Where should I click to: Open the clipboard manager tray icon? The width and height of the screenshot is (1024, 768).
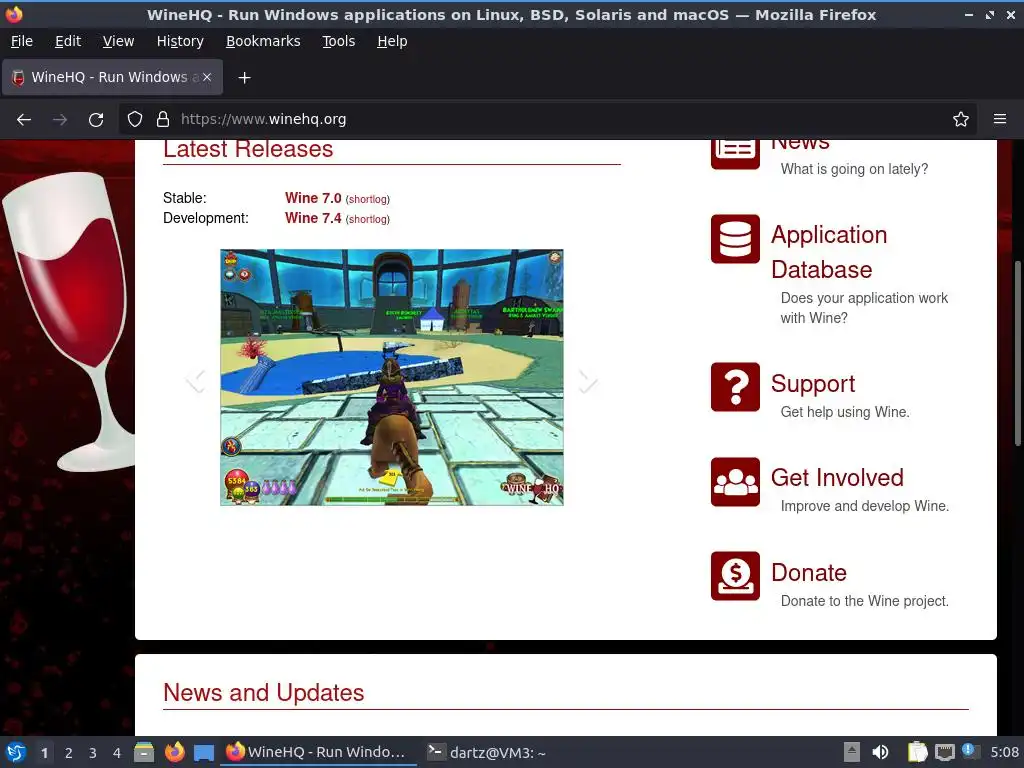click(918, 752)
